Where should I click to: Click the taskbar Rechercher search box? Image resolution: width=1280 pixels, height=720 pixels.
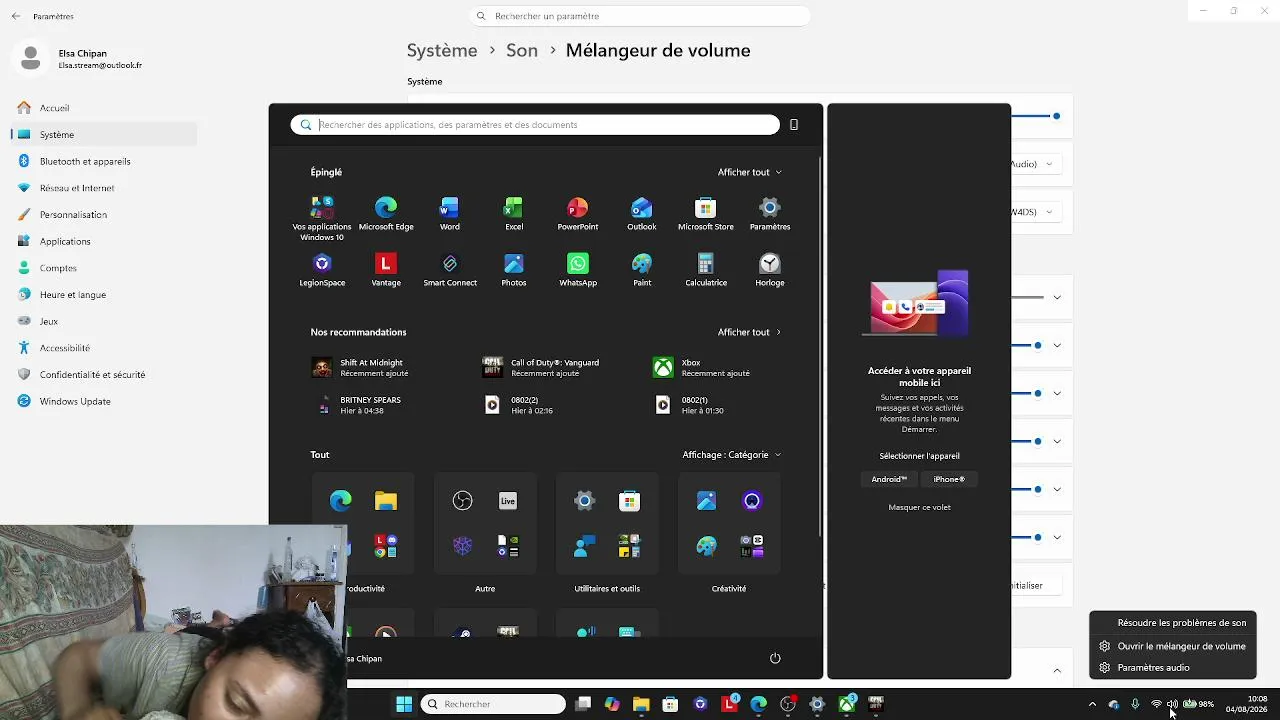click(x=493, y=704)
